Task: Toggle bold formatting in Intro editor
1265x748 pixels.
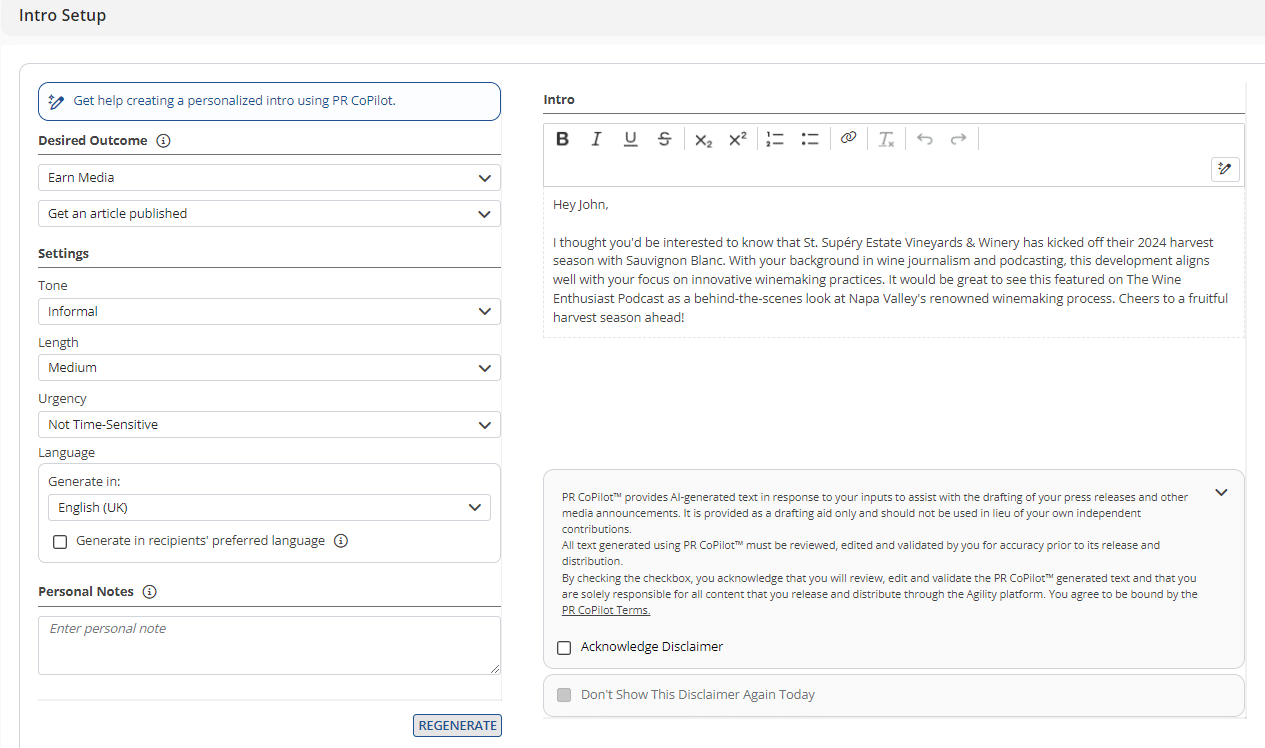Action: tap(562, 139)
